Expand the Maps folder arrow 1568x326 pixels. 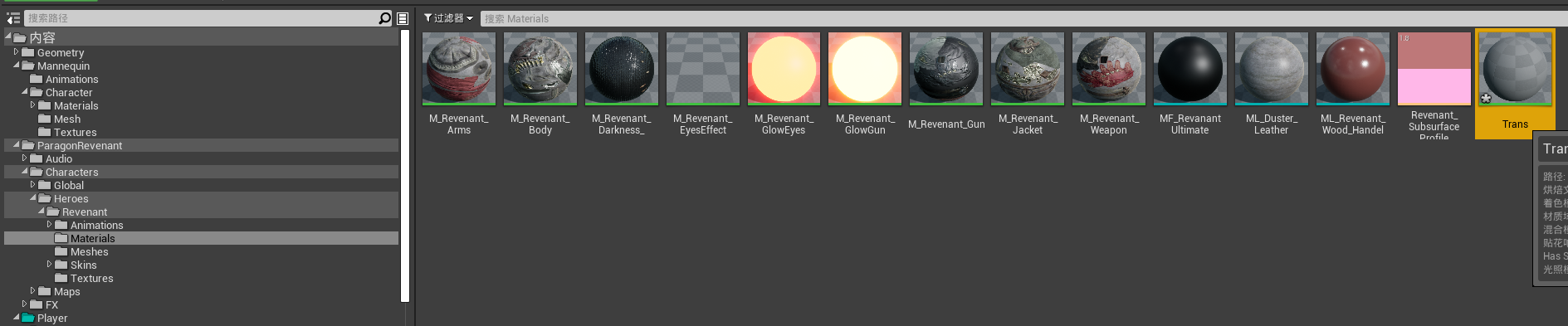click(x=32, y=291)
